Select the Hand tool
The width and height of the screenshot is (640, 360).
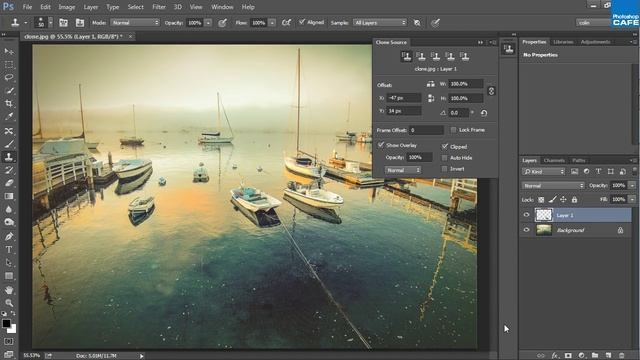(x=9, y=290)
